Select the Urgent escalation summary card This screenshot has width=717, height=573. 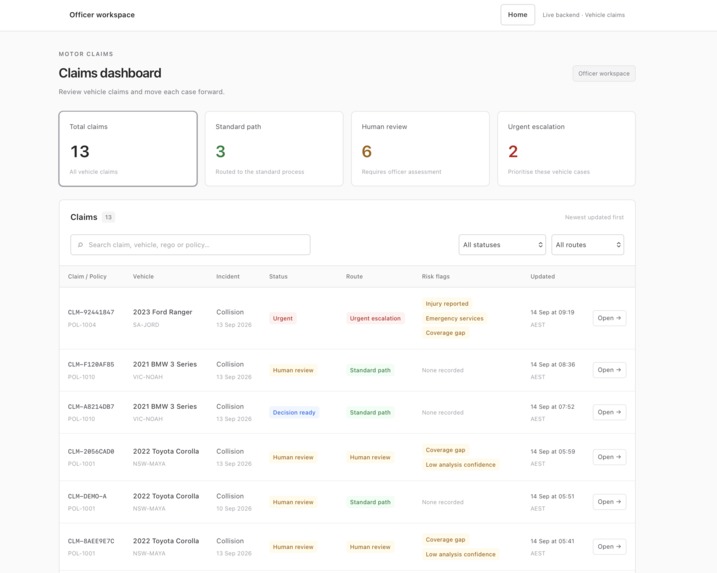click(x=566, y=149)
